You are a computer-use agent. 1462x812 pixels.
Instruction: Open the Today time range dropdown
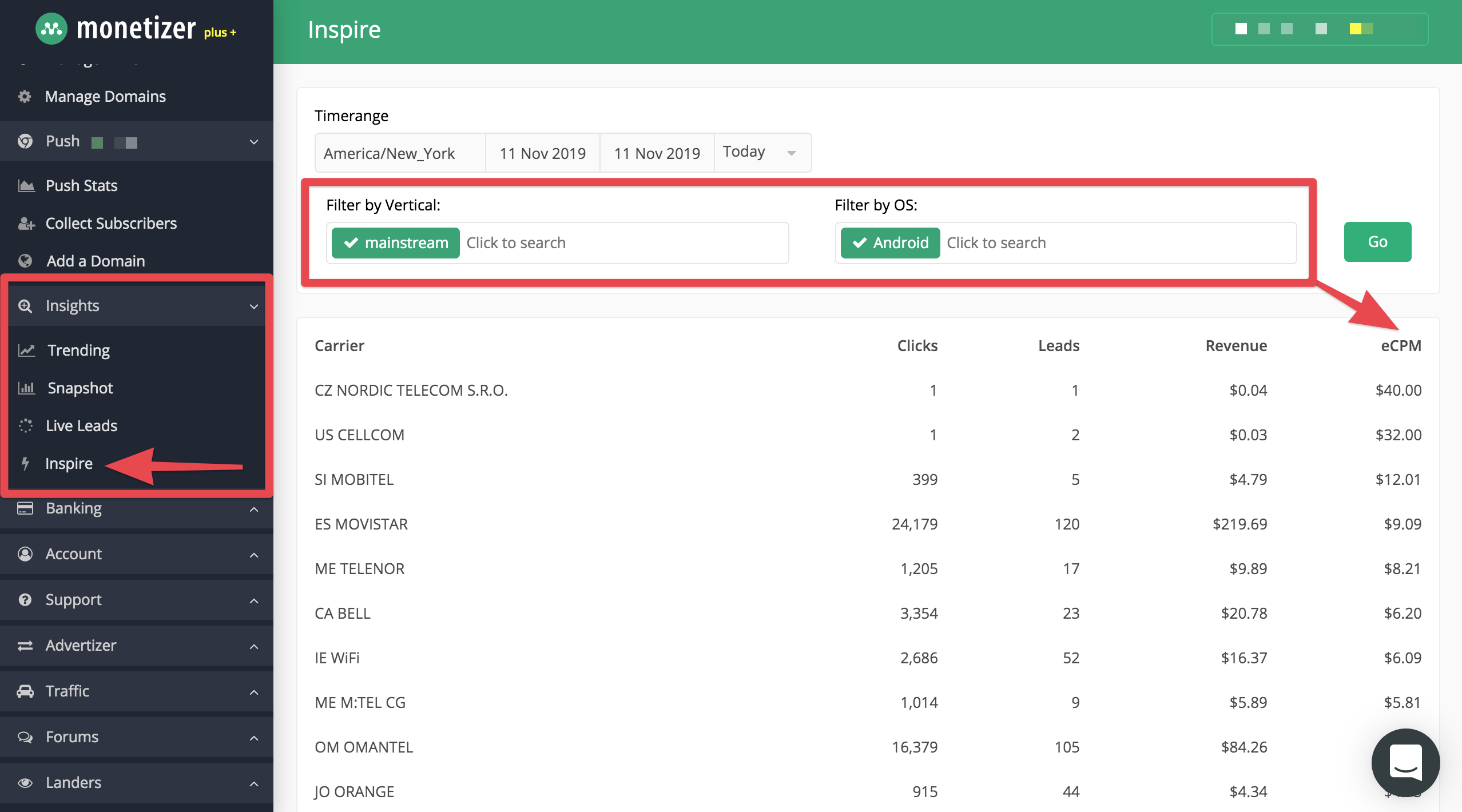coord(762,153)
